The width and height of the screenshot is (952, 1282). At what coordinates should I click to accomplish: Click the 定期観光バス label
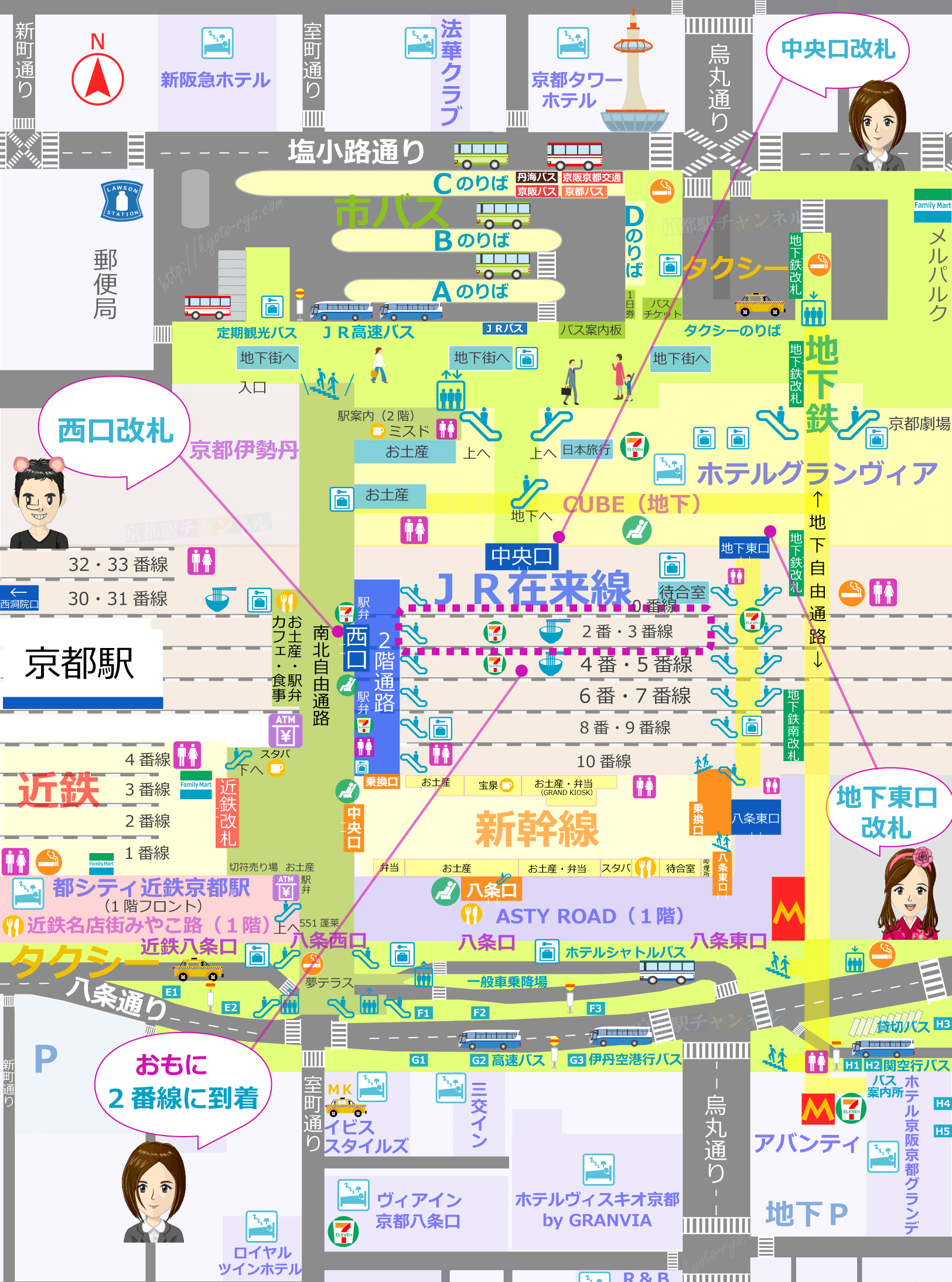tap(257, 332)
